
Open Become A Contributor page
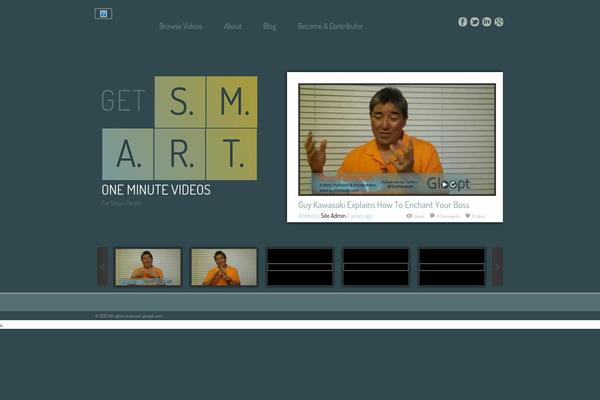coord(330,26)
